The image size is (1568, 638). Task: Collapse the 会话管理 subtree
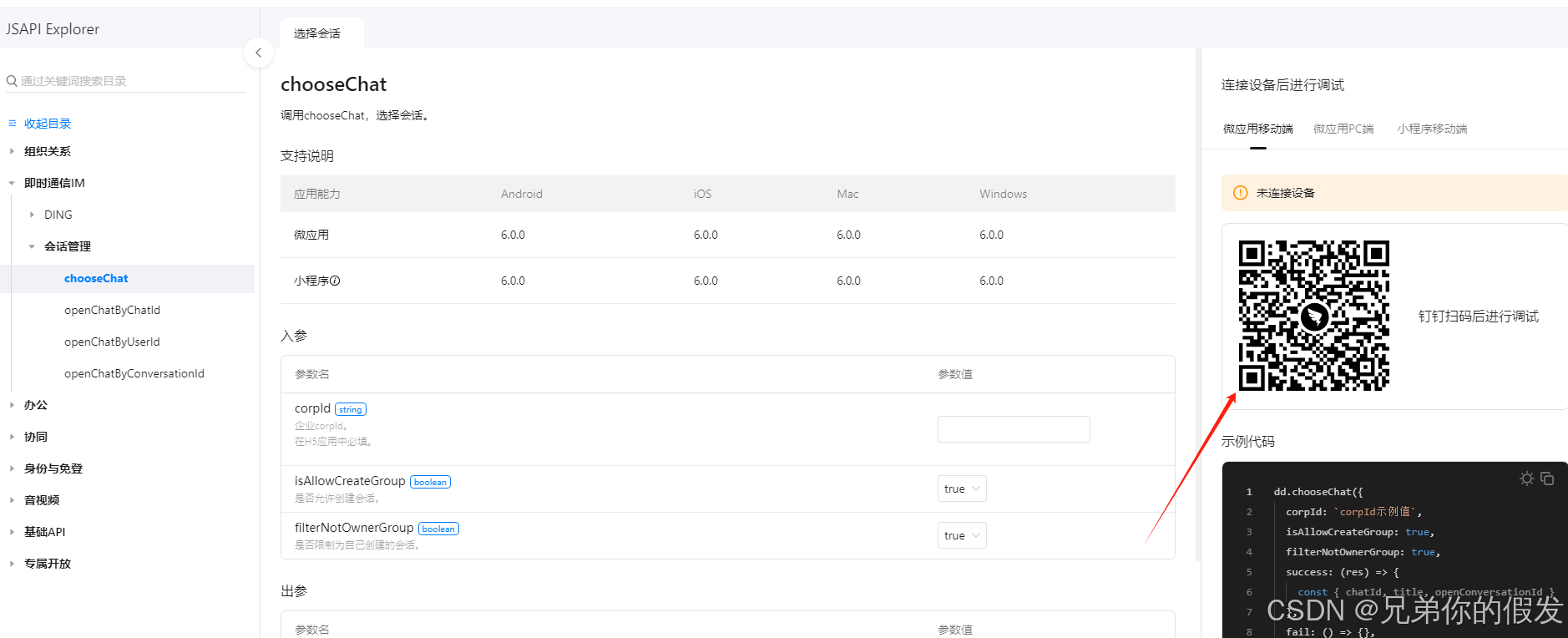[x=32, y=246]
